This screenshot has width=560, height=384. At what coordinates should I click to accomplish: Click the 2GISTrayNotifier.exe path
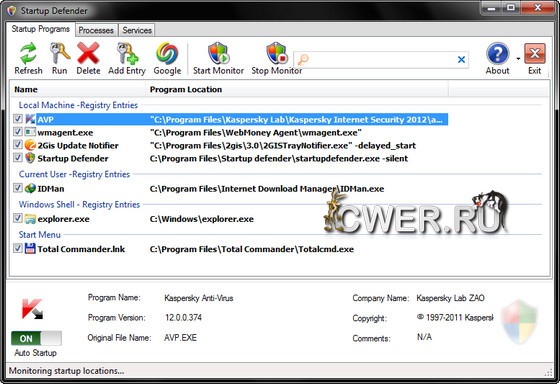pyautogui.click(x=283, y=145)
